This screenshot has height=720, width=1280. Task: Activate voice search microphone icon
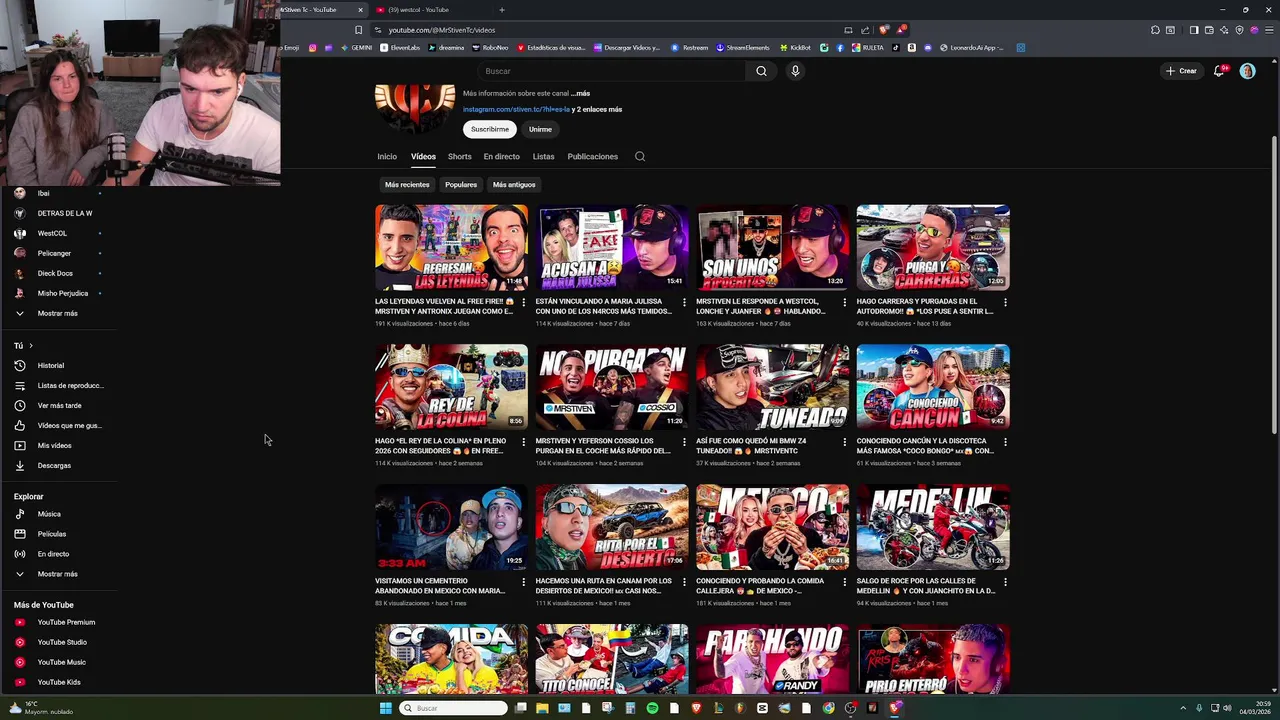[795, 71]
